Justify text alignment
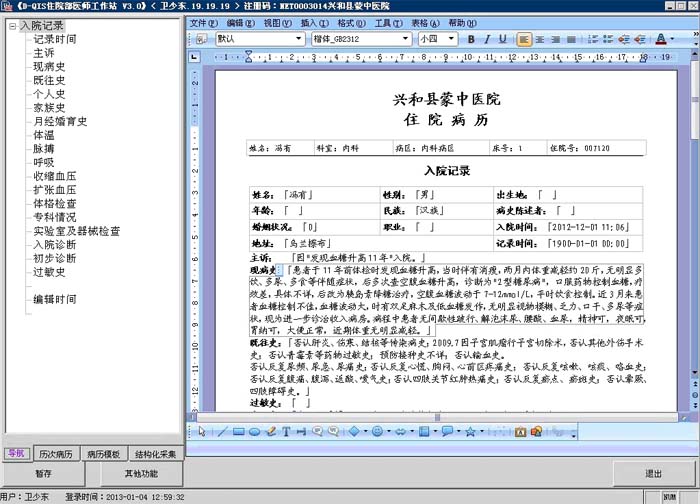This screenshot has width=700, height=504. coord(571,39)
